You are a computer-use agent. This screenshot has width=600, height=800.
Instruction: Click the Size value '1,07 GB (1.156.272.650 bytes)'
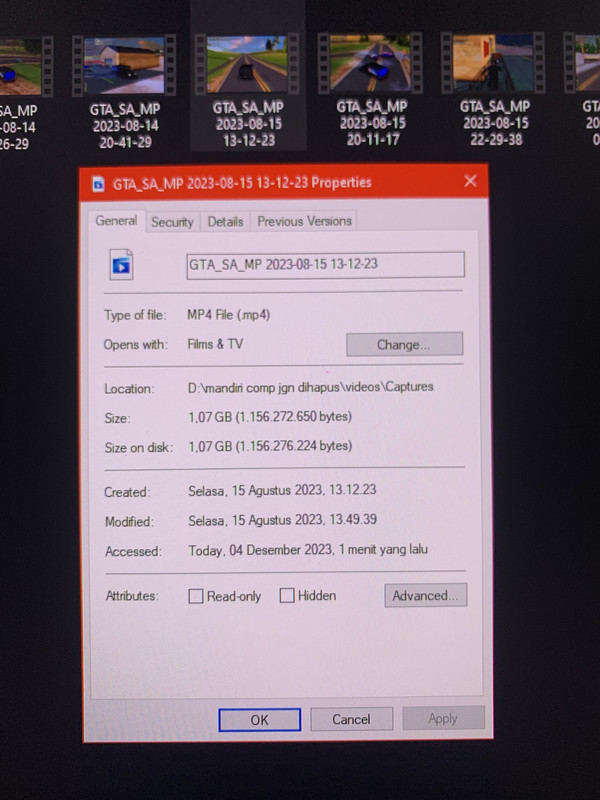click(270, 417)
